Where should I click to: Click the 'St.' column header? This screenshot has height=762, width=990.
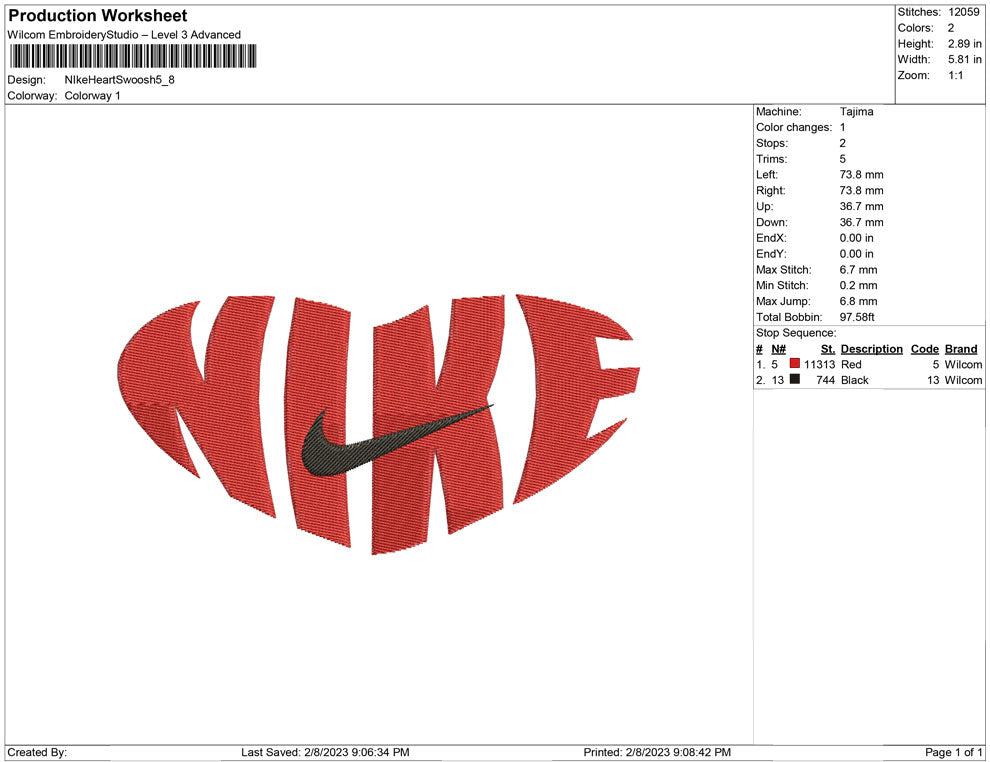(828, 348)
